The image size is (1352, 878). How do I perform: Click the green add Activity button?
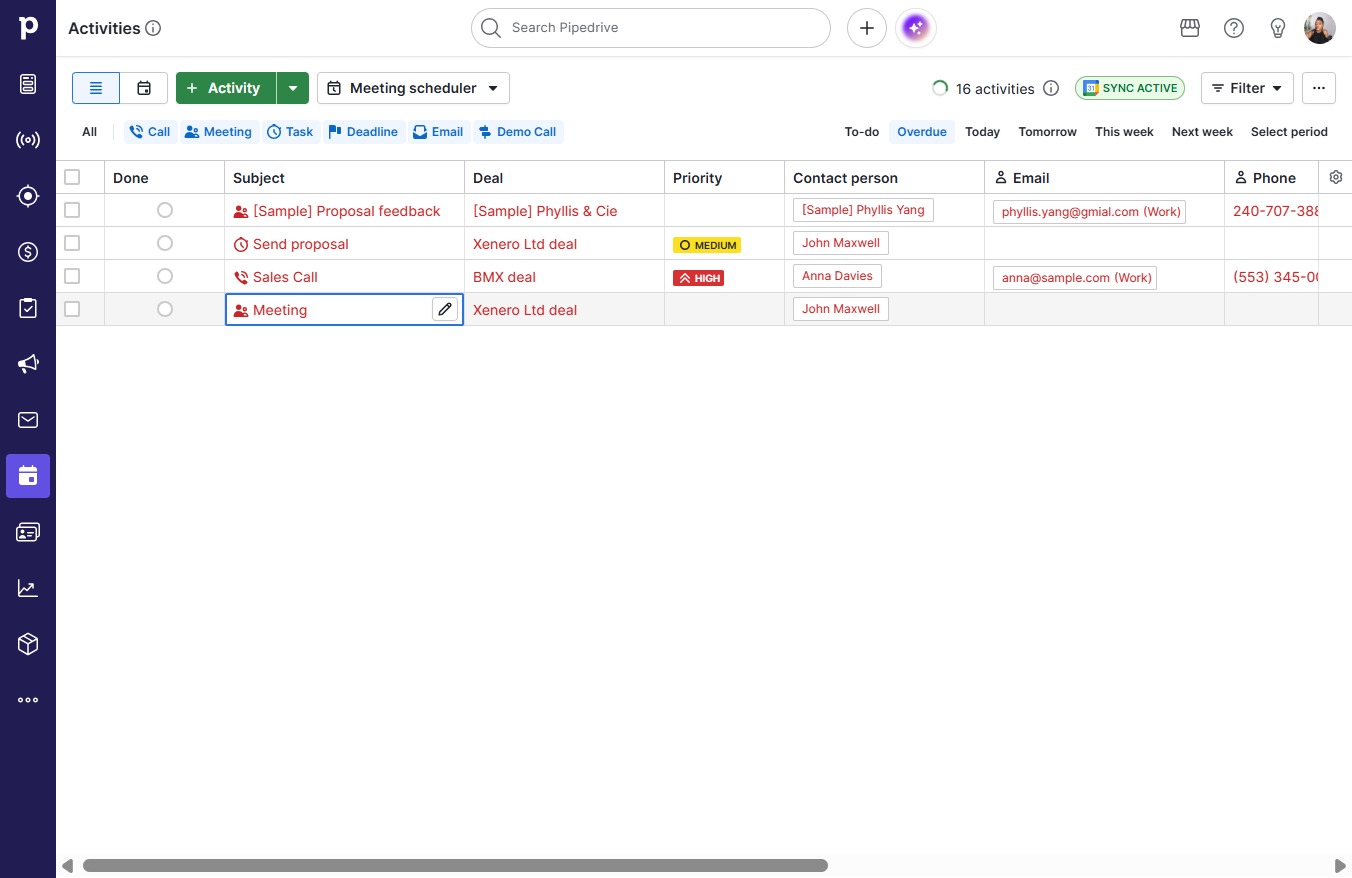(226, 88)
